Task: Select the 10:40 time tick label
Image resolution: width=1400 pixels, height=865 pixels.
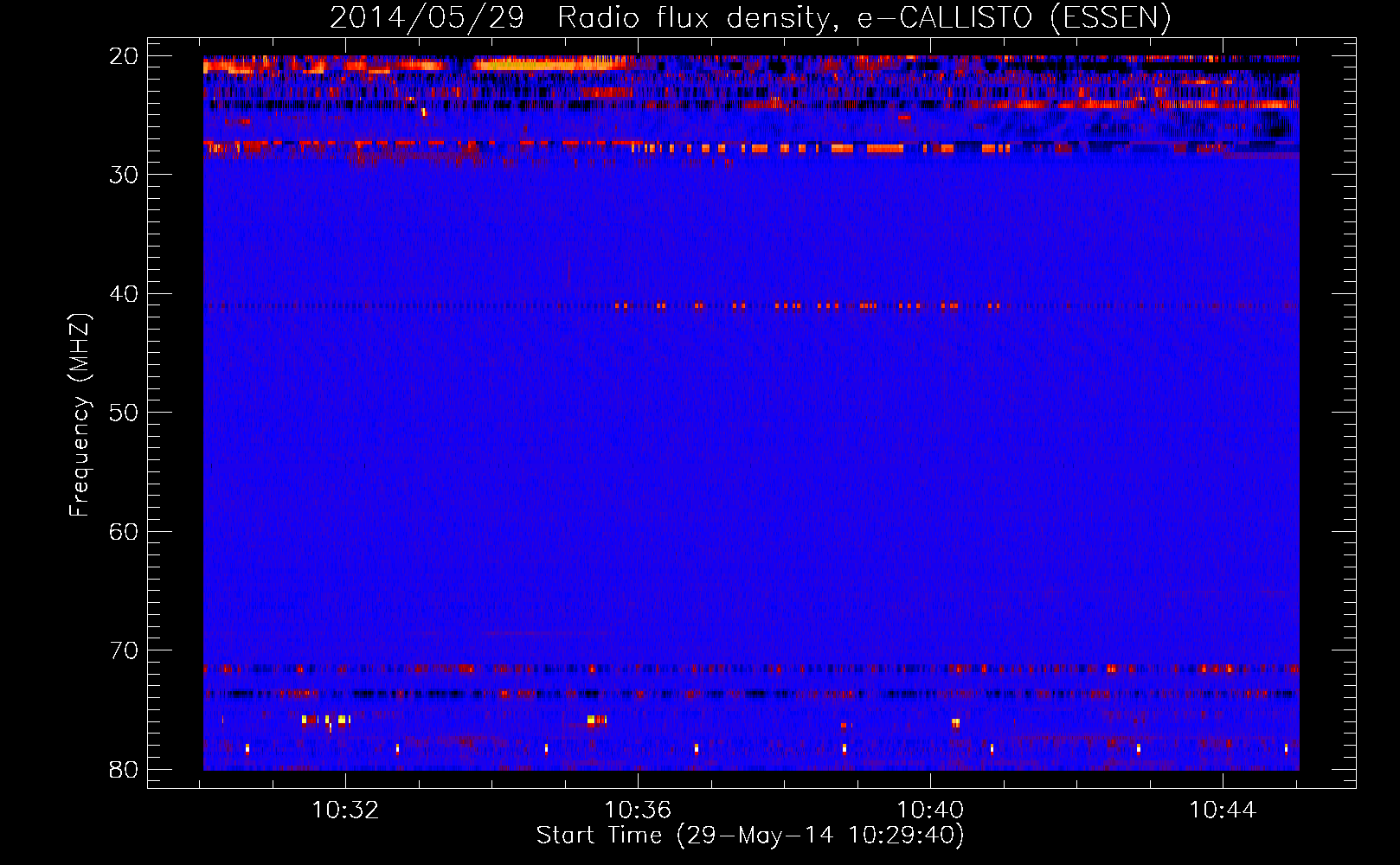Action: (930, 811)
